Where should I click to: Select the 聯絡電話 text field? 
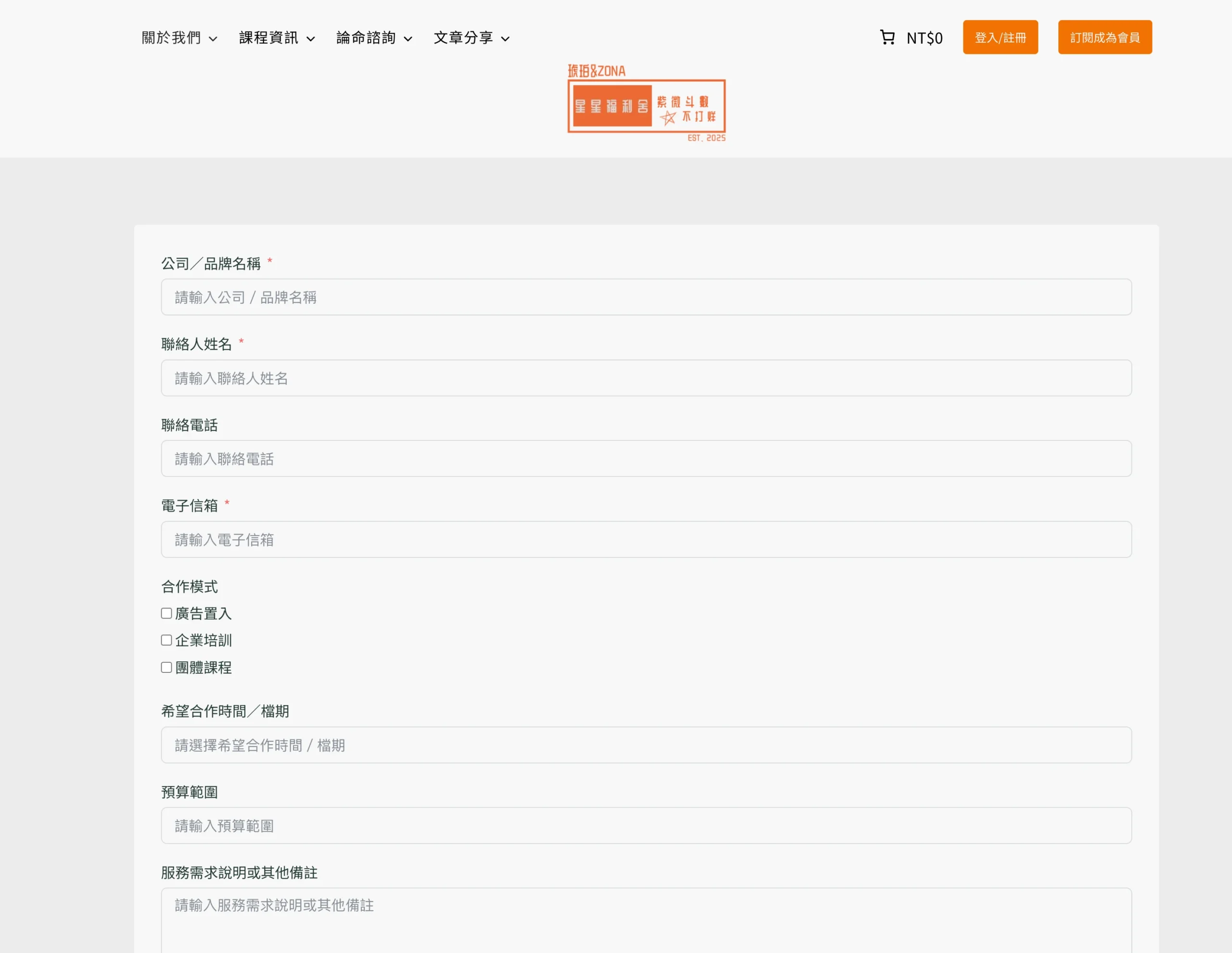(646, 459)
